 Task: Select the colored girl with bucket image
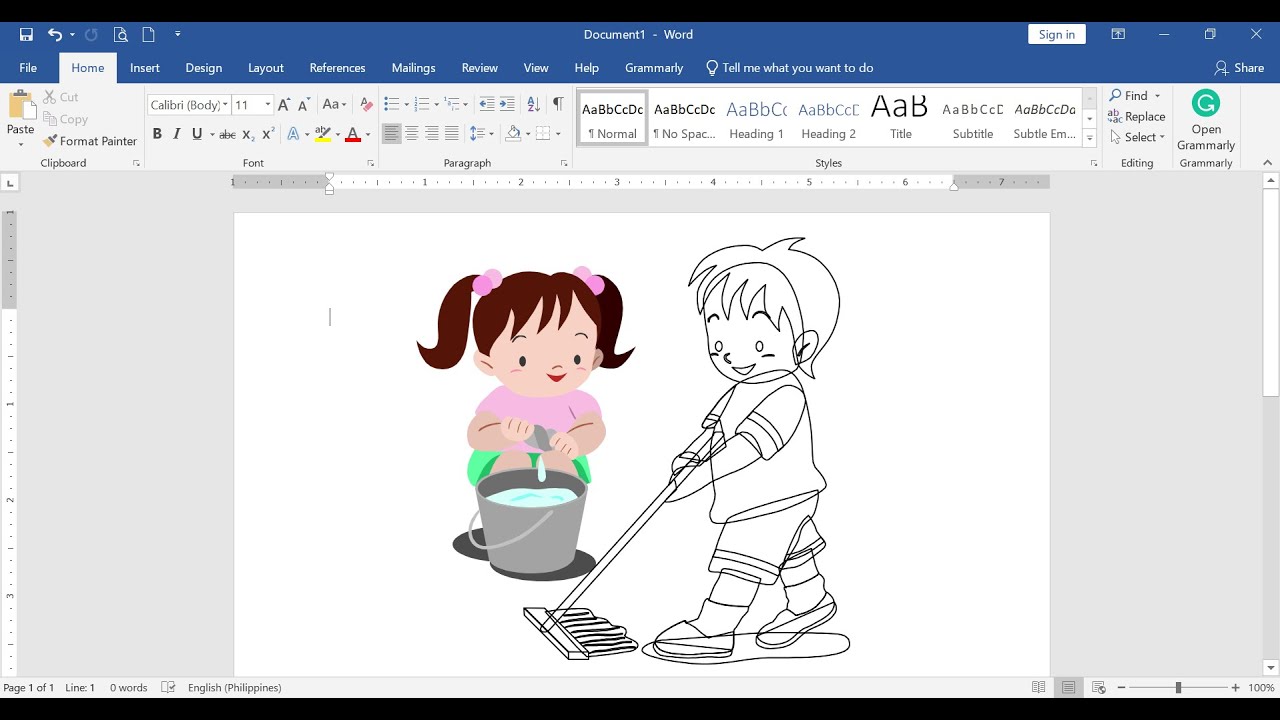[526, 423]
